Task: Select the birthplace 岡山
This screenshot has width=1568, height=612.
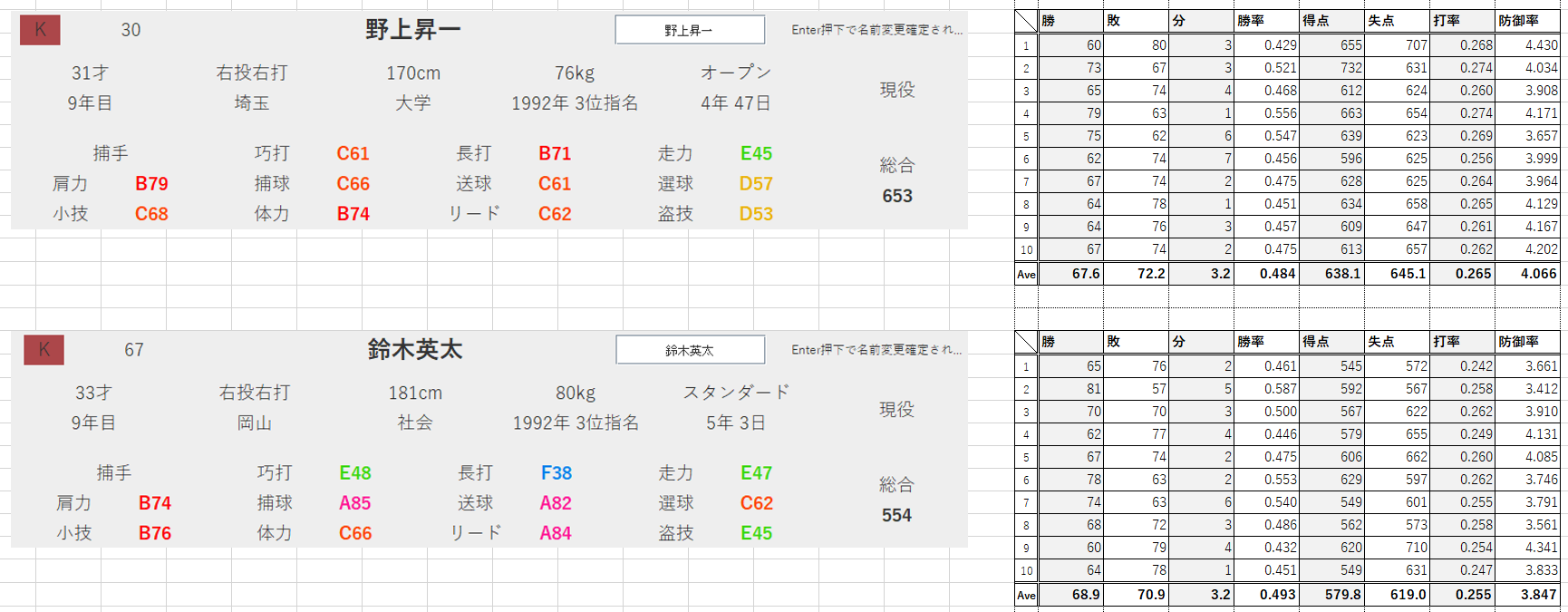Action: click(x=255, y=423)
